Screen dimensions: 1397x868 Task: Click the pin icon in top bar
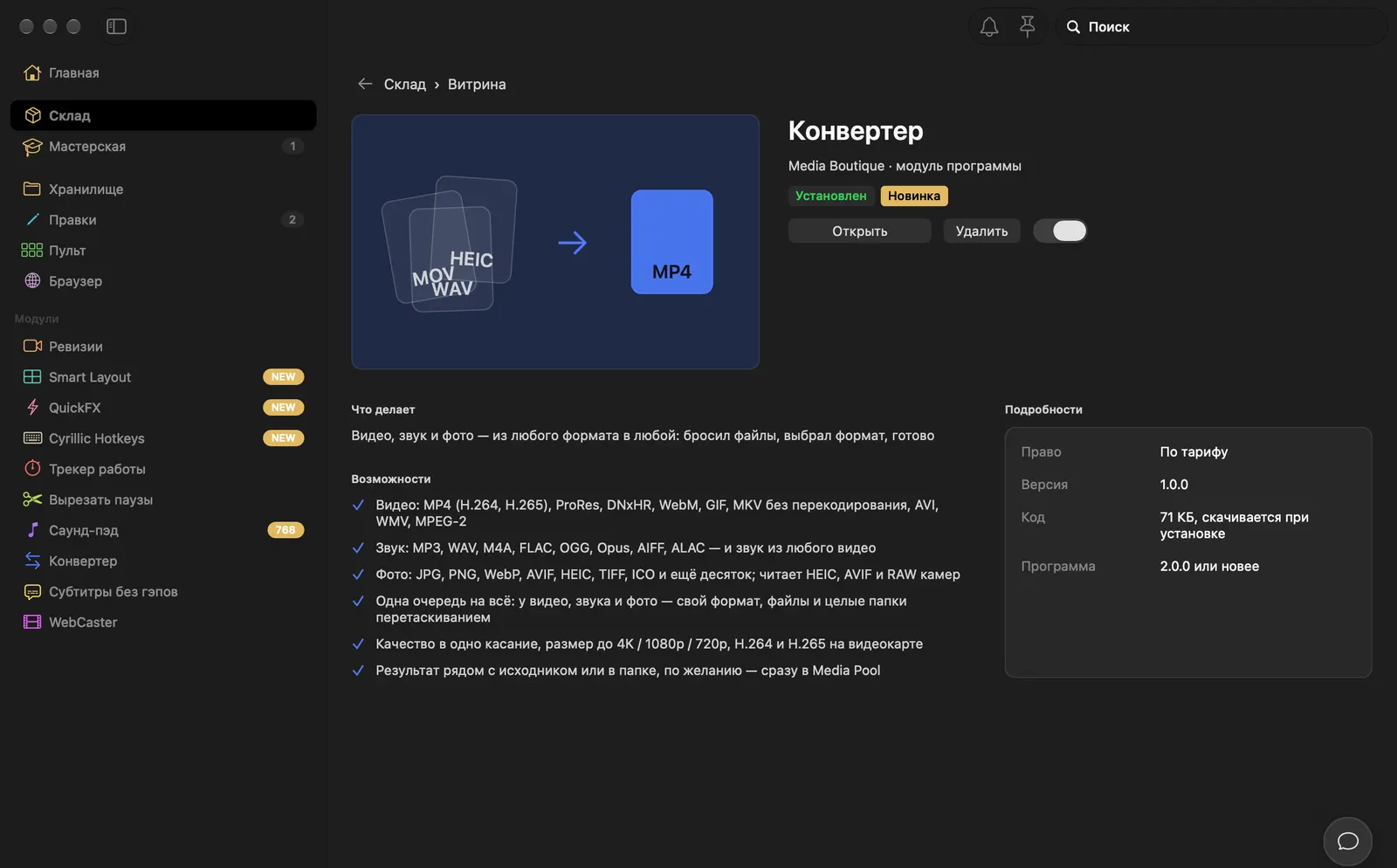pos(1028,27)
